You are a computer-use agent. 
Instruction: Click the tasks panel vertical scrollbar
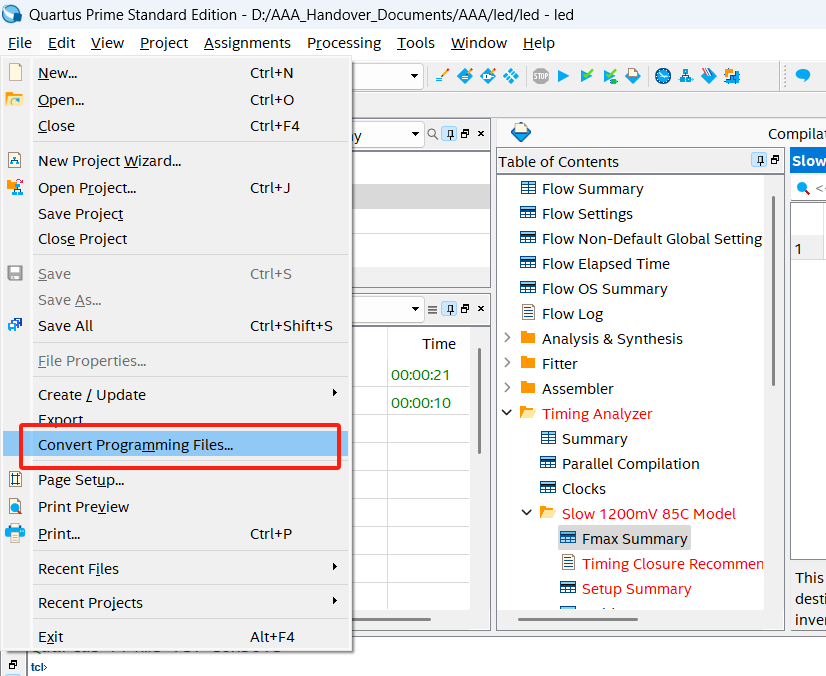click(479, 401)
